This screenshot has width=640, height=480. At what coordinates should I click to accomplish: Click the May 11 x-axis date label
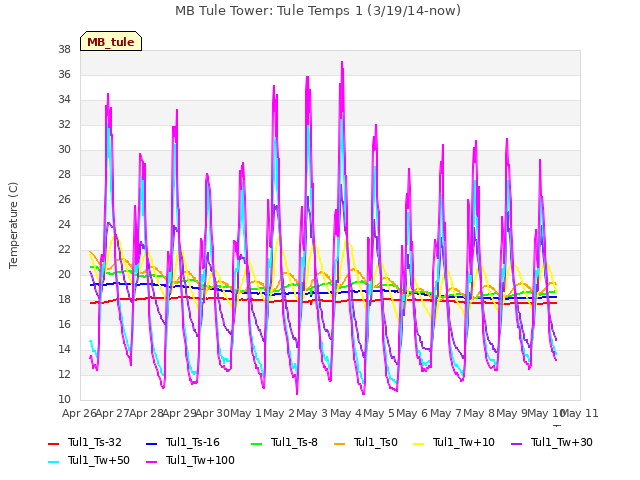tap(580, 413)
